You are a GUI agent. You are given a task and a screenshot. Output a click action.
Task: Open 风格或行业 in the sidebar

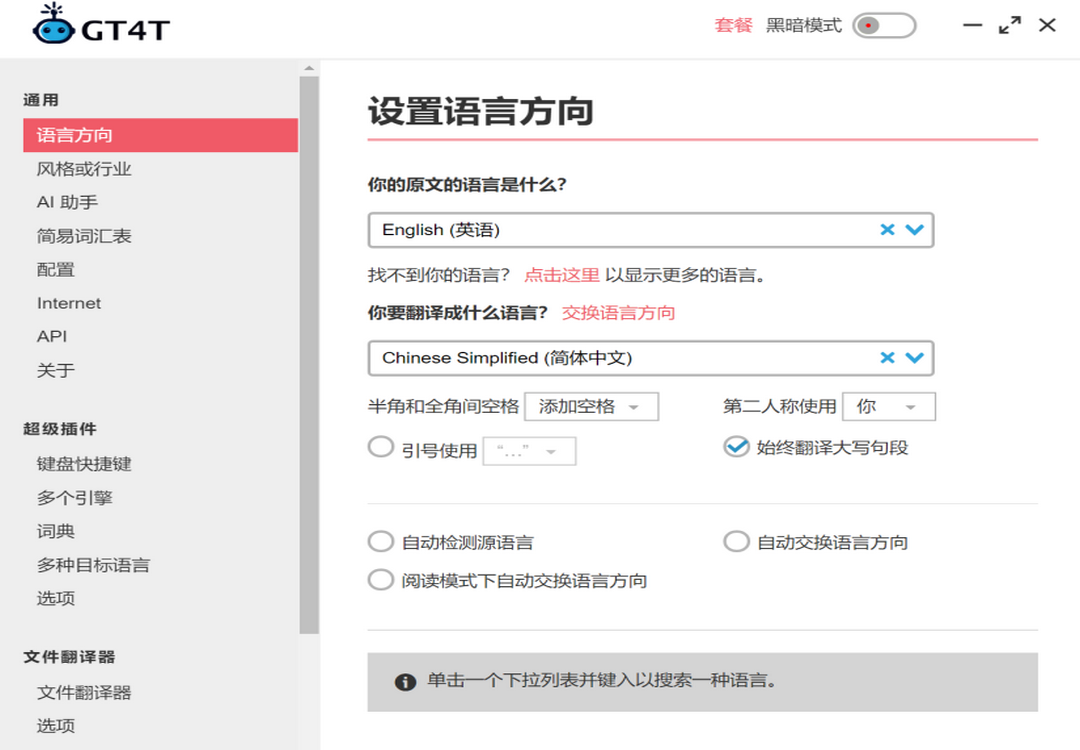coord(84,169)
